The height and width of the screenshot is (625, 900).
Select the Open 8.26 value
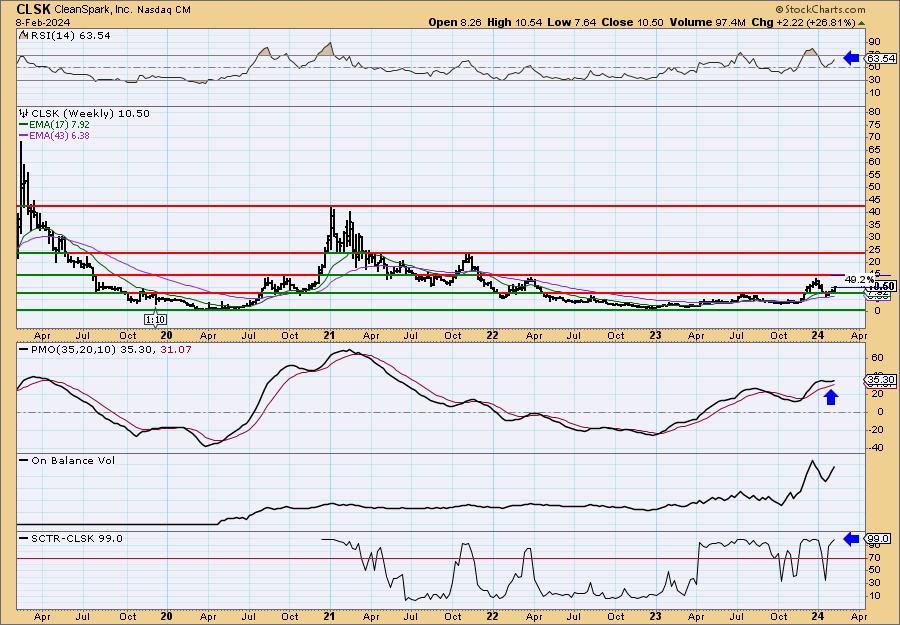coord(456,22)
